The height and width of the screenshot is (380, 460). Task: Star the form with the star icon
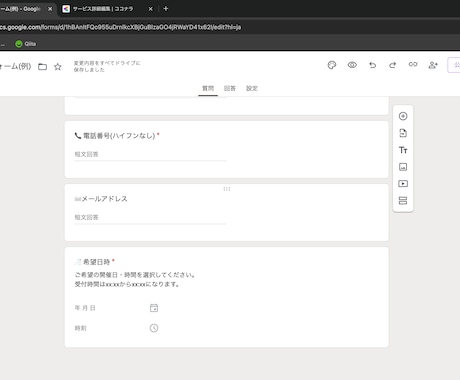[x=58, y=67]
